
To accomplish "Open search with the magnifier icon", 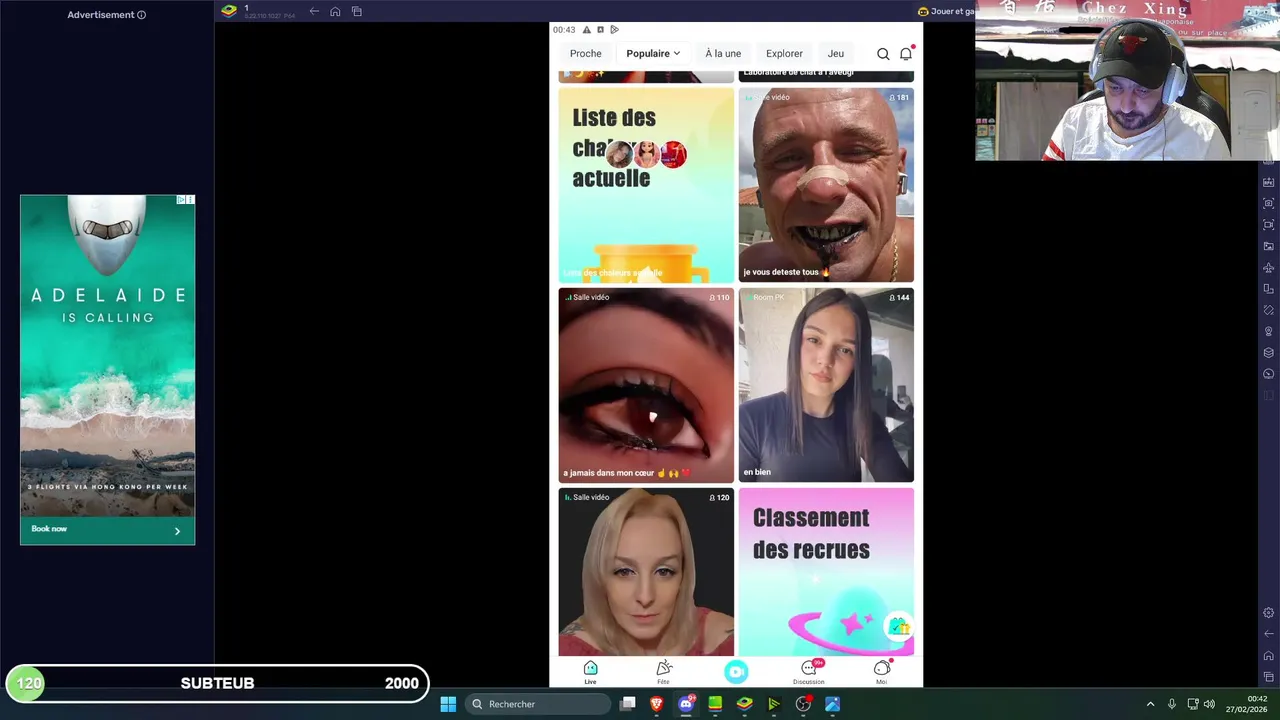I will (x=883, y=54).
